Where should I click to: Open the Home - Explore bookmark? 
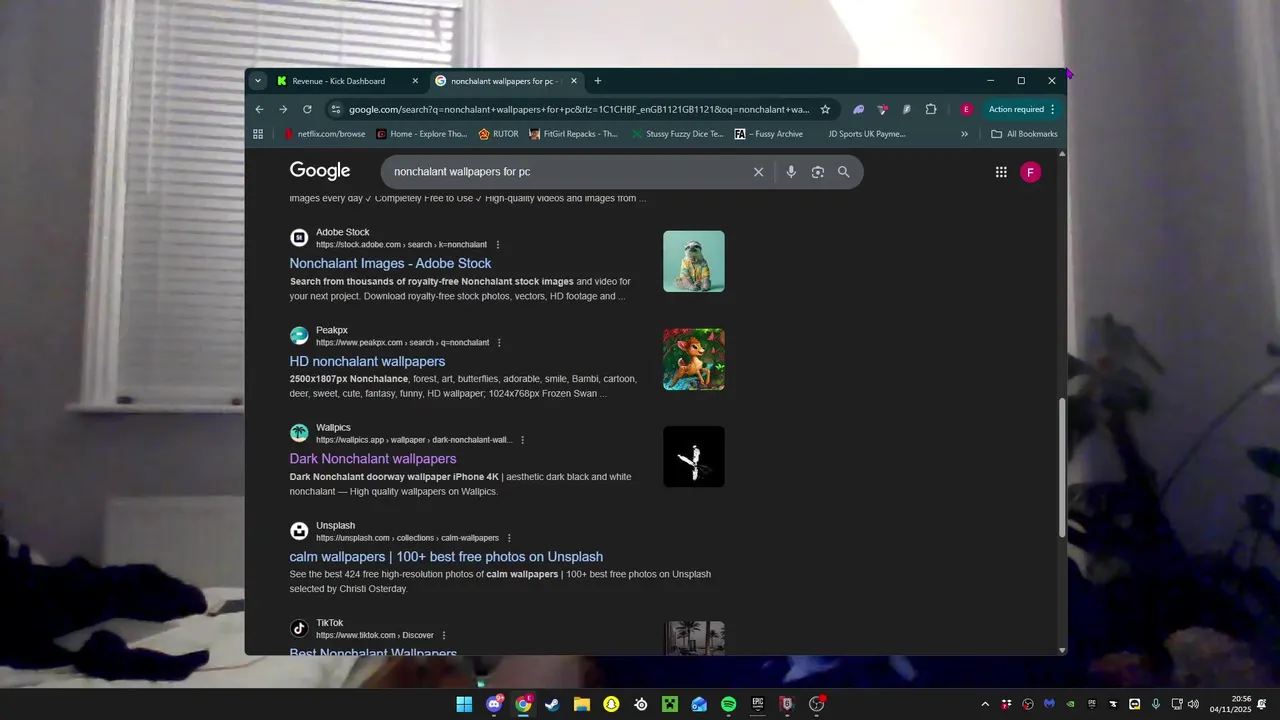point(422,133)
